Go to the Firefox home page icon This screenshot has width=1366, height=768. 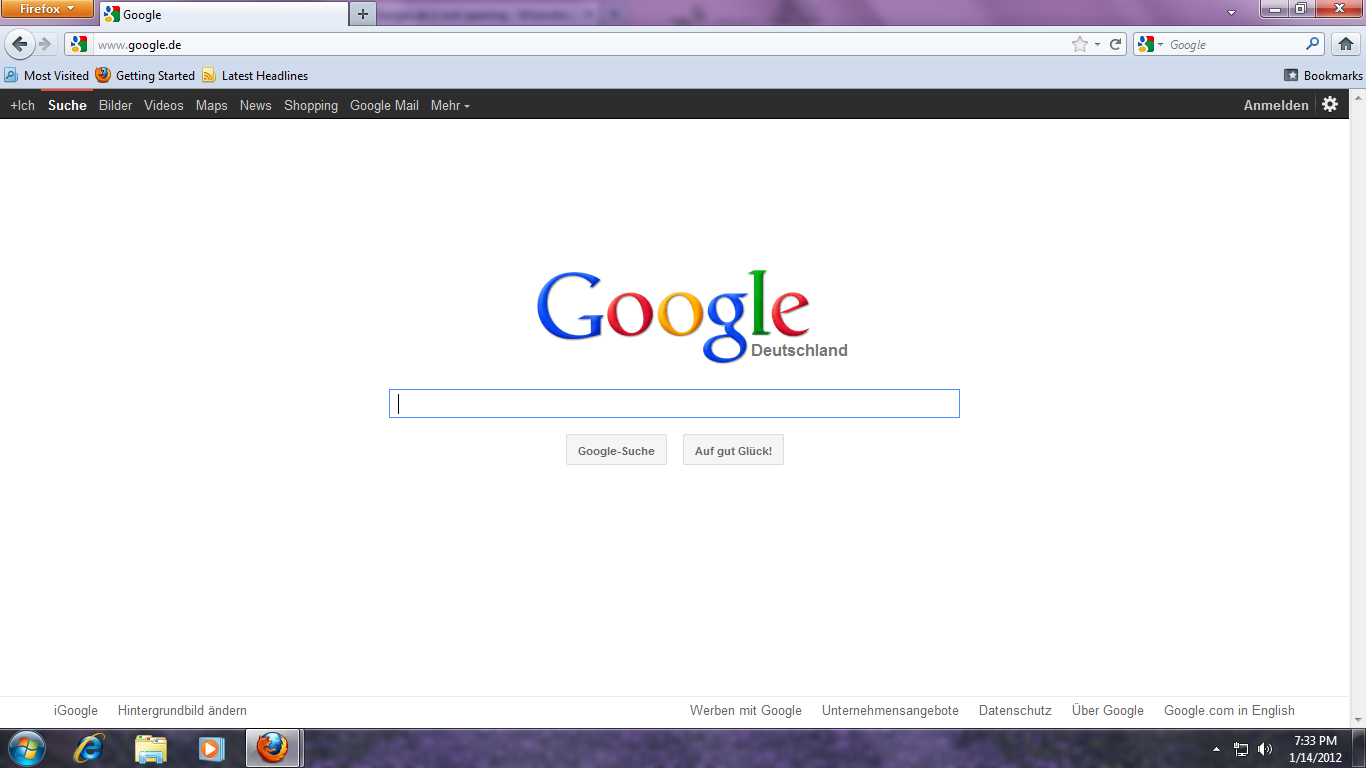pos(1346,44)
